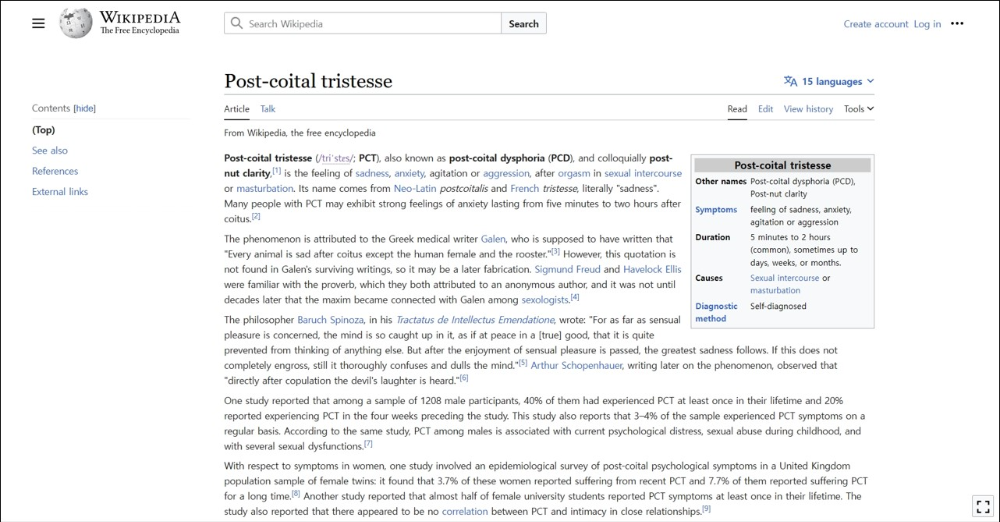Open the Symptoms link in infobox
This screenshot has height=522, width=1000.
[716, 209]
